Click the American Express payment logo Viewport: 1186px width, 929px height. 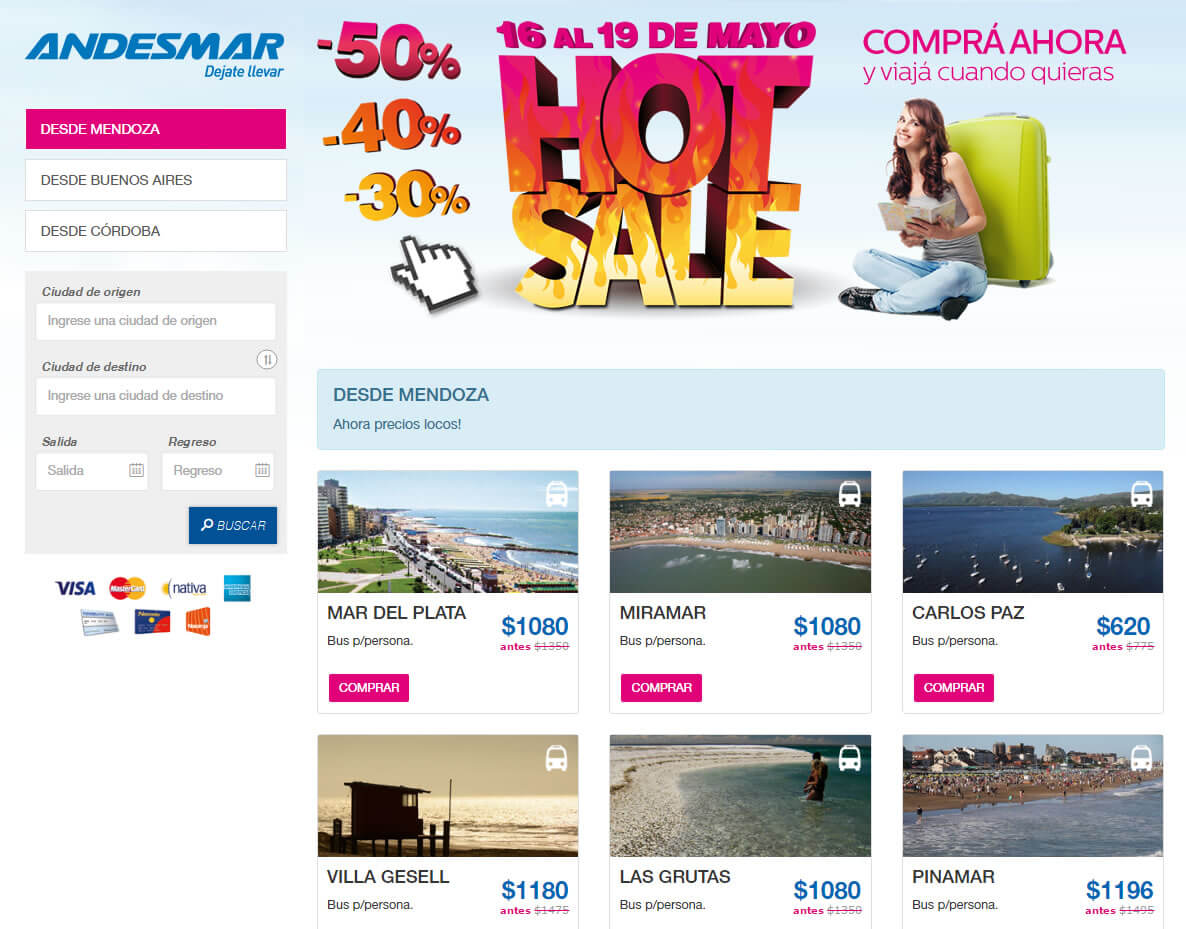pyautogui.click(x=237, y=588)
